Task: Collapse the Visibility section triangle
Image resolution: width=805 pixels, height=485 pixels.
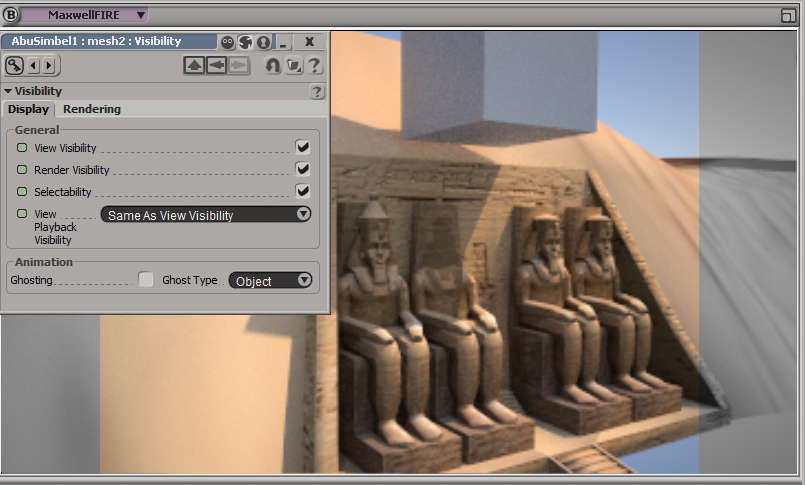Action: click(8, 91)
